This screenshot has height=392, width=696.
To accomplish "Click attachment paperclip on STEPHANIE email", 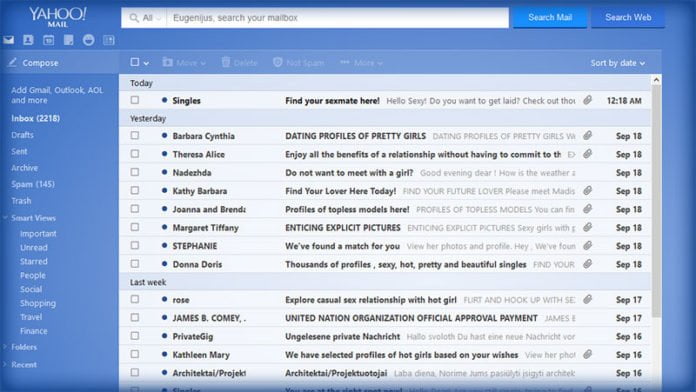I will (x=587, y=245).
